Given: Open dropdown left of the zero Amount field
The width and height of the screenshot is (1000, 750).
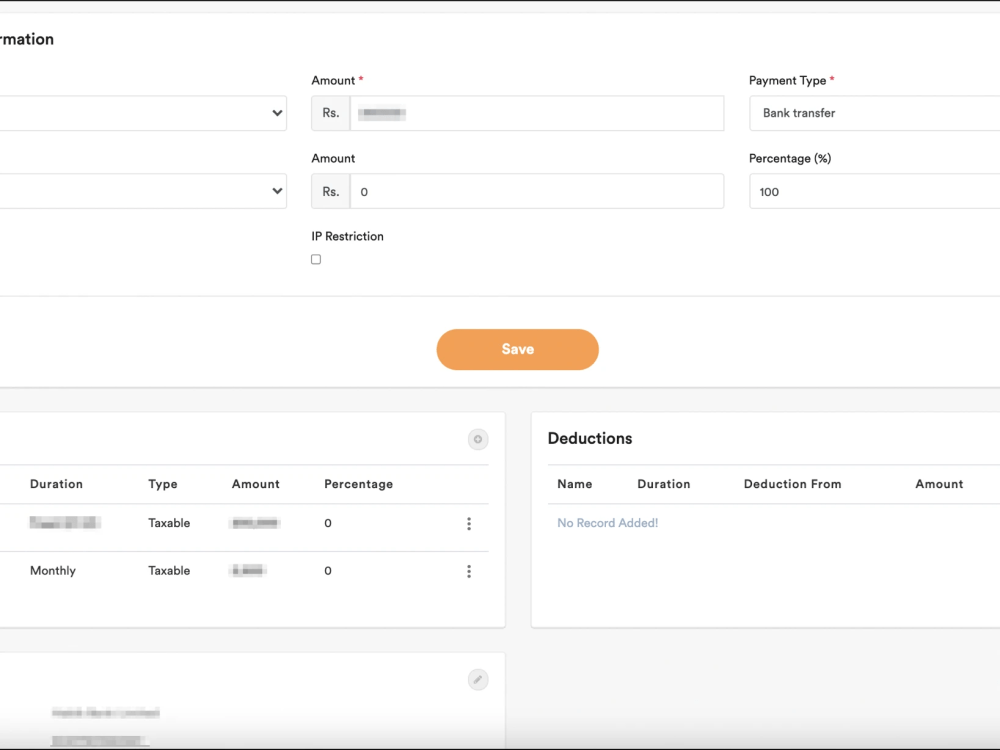Looking at the screenshot, I should pos(143,191).
